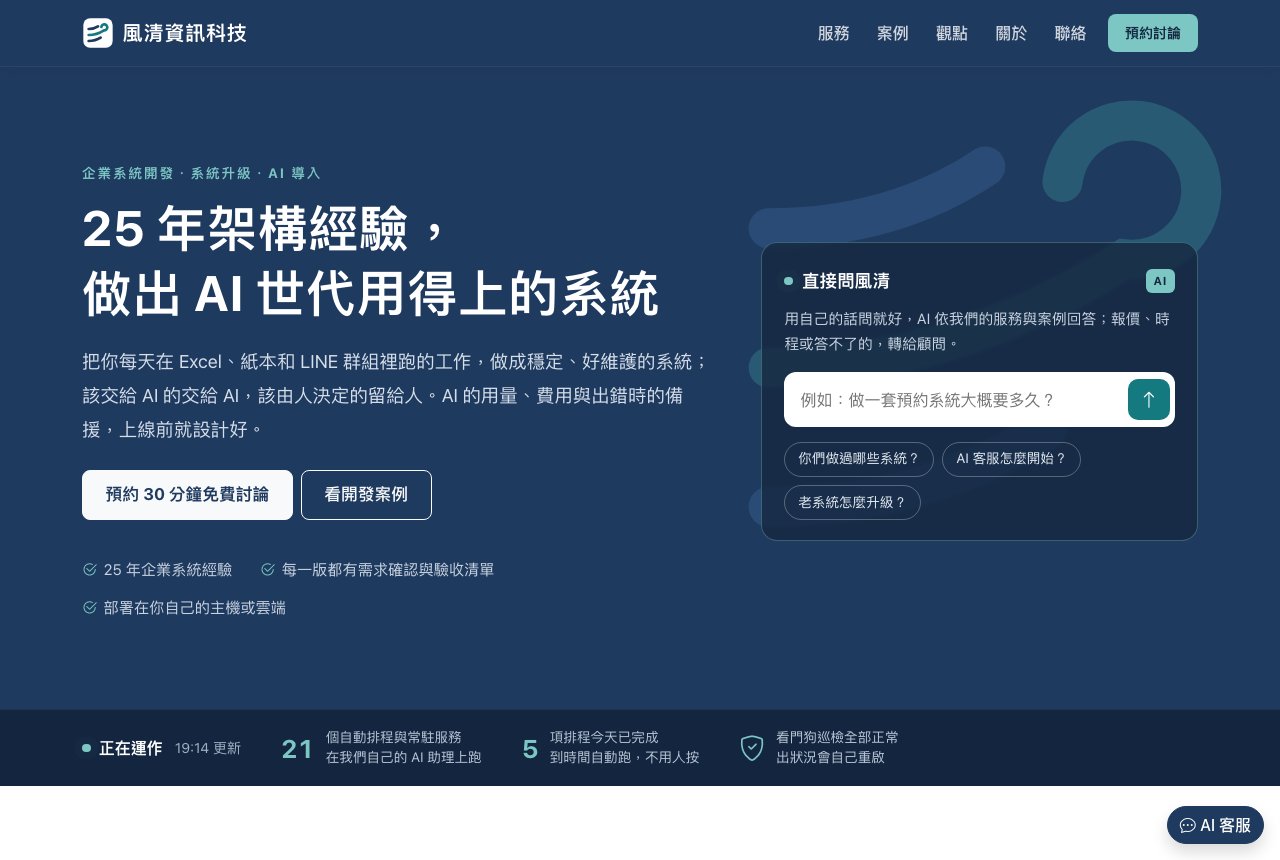The width and height of the screenshot is (1280, 860).
Task: Click text 個自動排程與常駐服務
Action: pos(394,737)
